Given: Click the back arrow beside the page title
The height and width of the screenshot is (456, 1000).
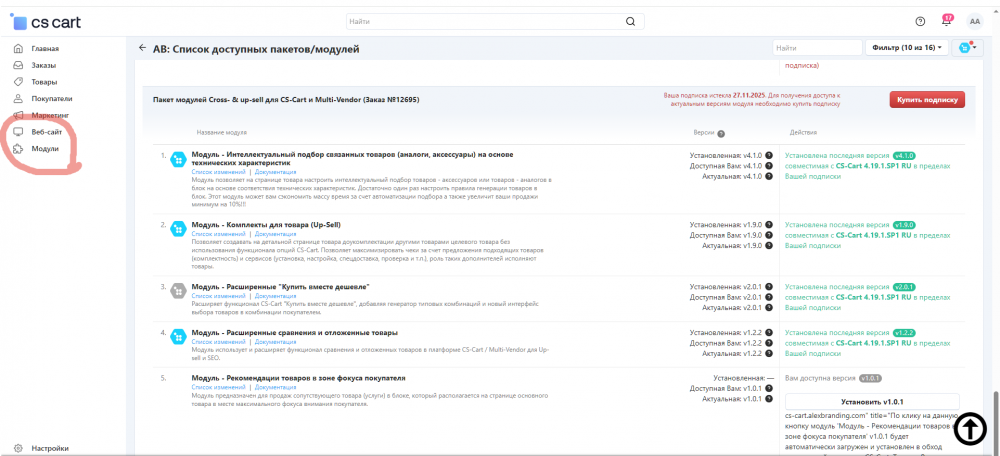Looking at the screenshot, I should tap(142, 48).
